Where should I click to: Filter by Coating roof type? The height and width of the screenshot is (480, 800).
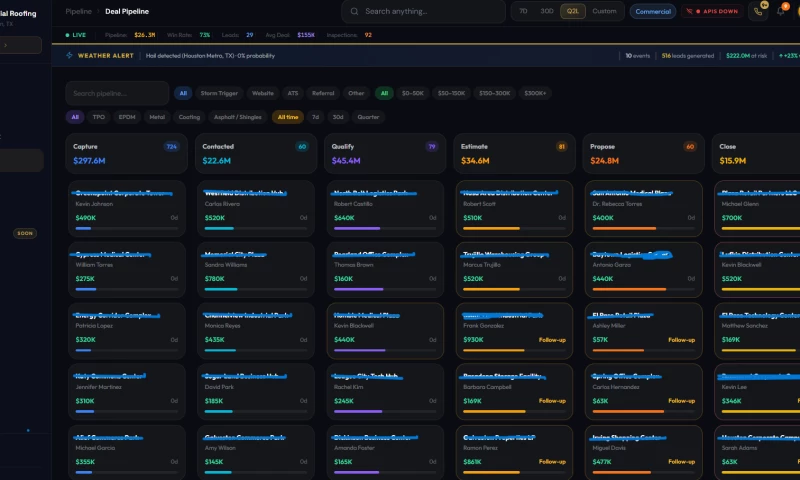tap(189, 117)
